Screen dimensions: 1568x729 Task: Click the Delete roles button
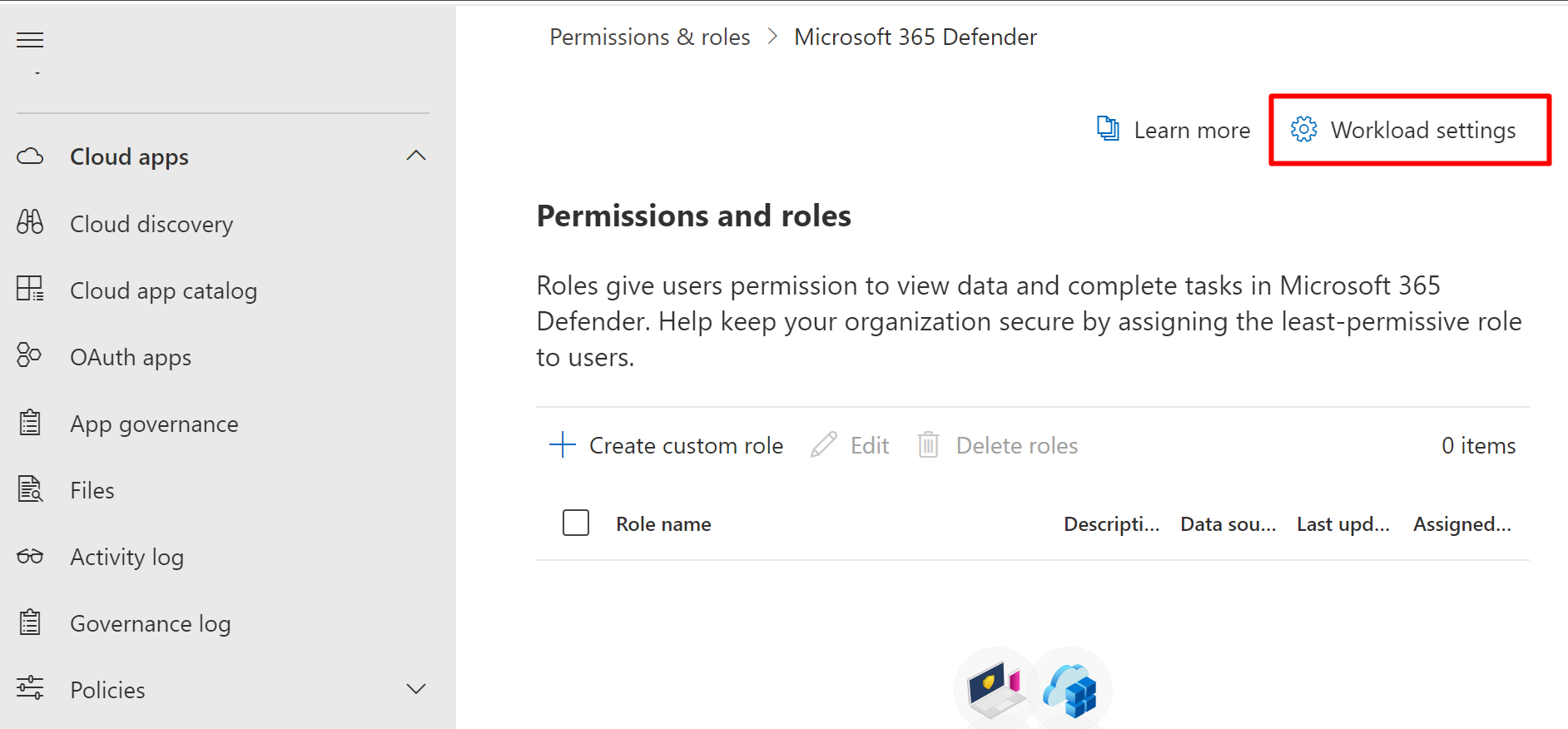pyautogui.click(x=998, y=445)
